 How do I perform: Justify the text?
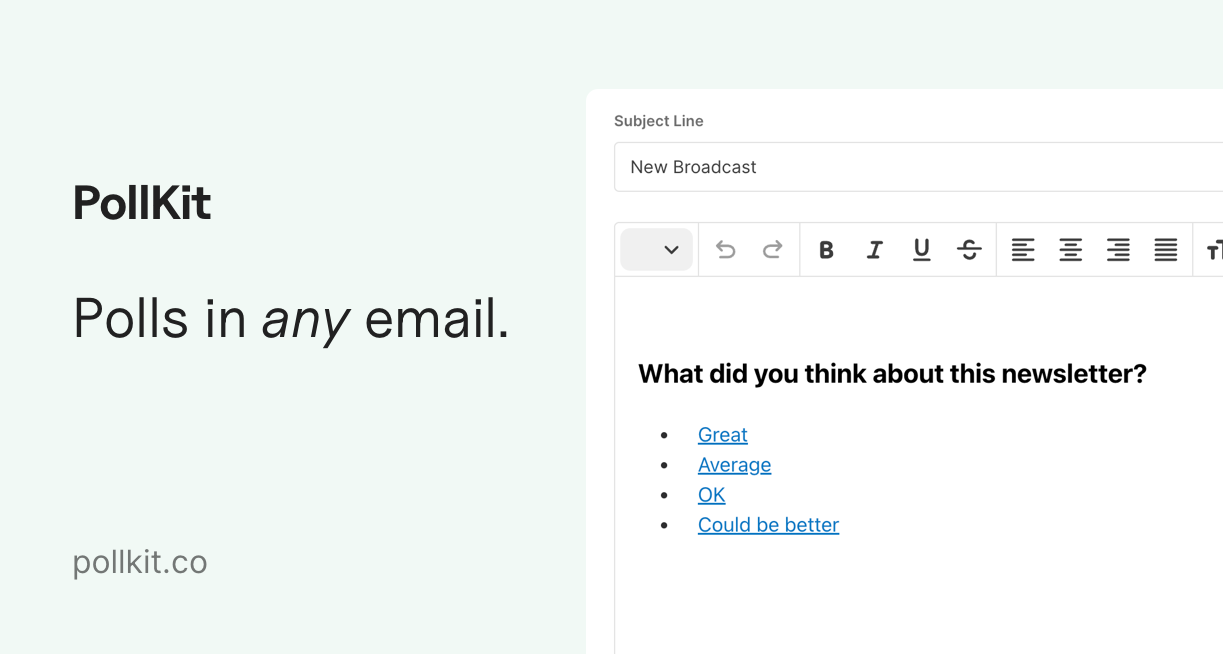[x=1166, y=250]
